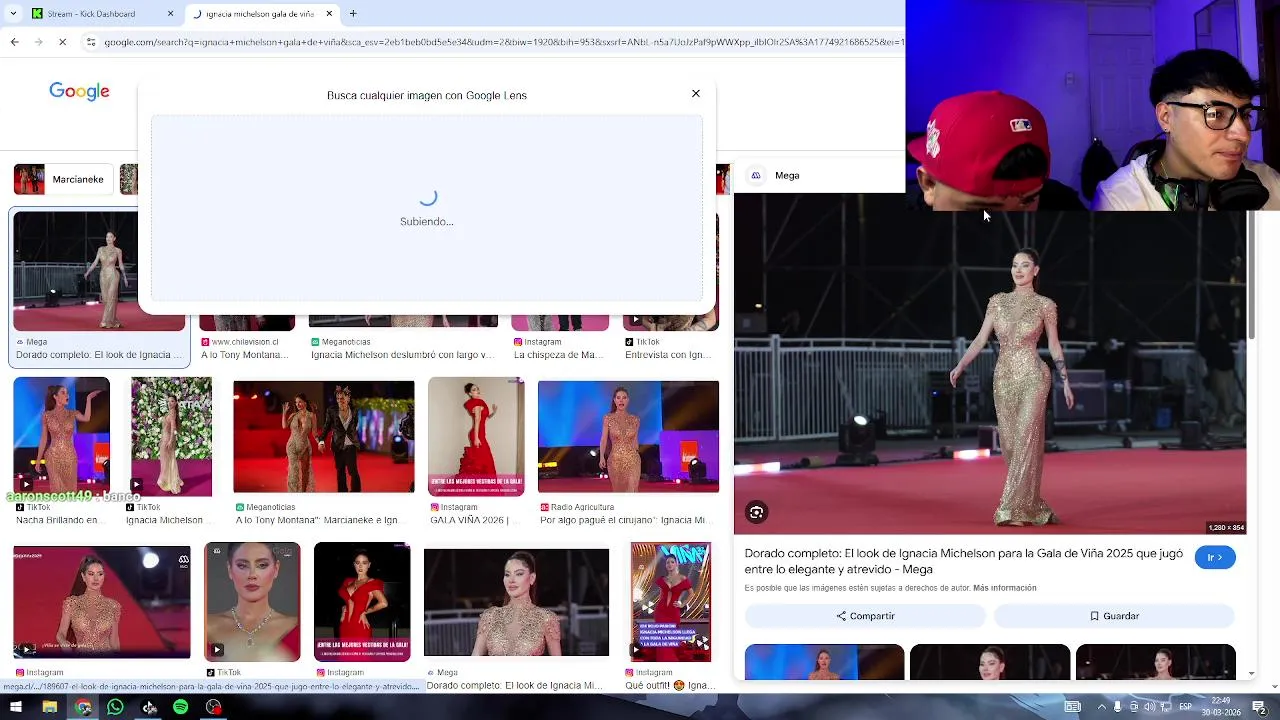Open the Dorado completo preview title link
Screen dimensions: 1280x720
pyautogui.click(x=963, y=561)
